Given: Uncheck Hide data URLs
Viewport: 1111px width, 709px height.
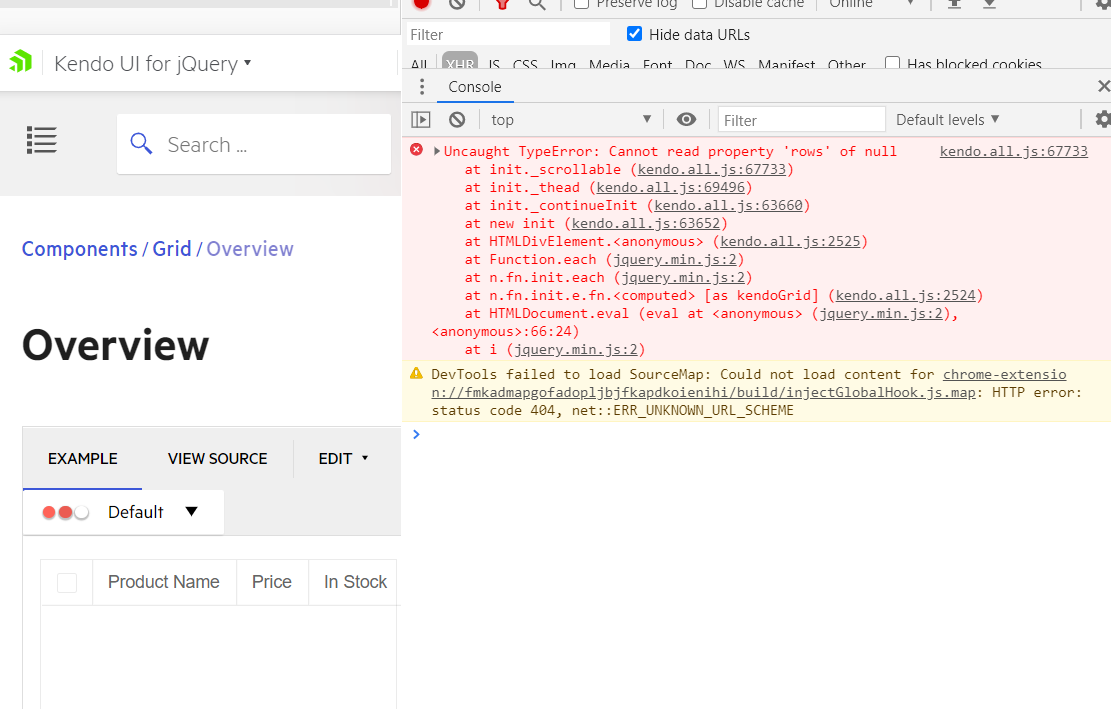Looking at the screenshot, I should 634,34.
